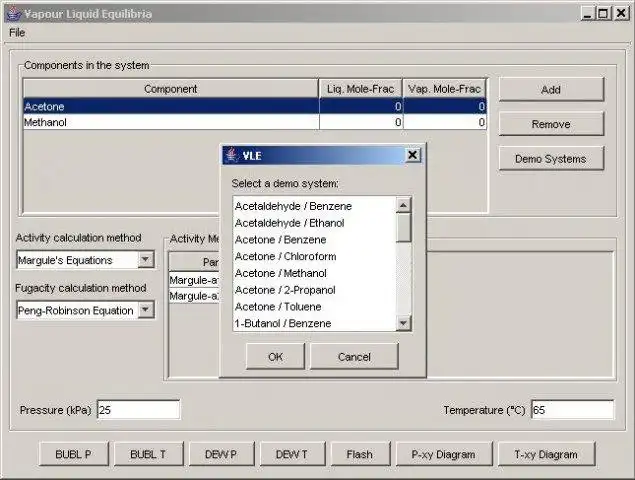Confirm selection with the OK button

pyautogui.click(x=275, y=356)
